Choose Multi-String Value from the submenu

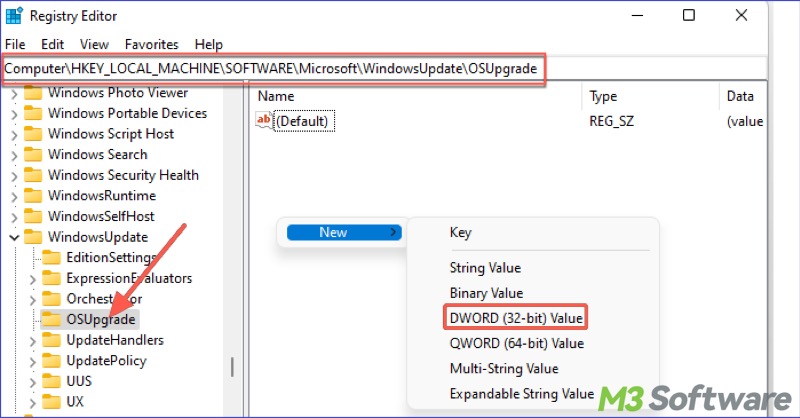point(504,368)
